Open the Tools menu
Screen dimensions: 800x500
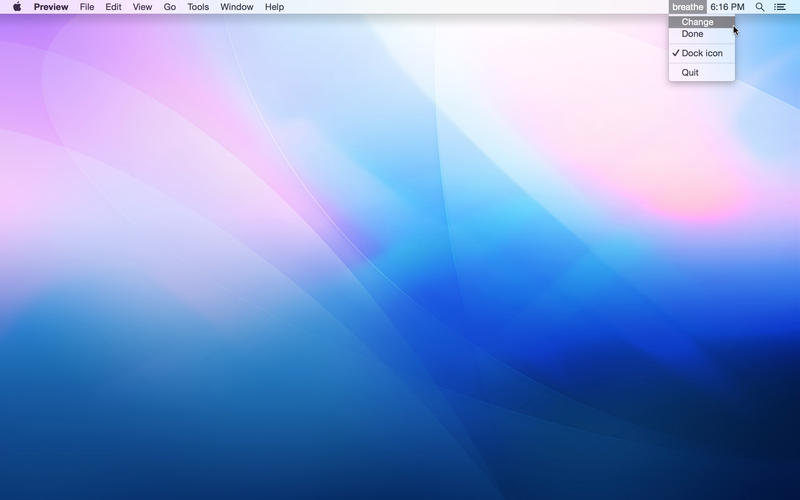click(198, 7)
